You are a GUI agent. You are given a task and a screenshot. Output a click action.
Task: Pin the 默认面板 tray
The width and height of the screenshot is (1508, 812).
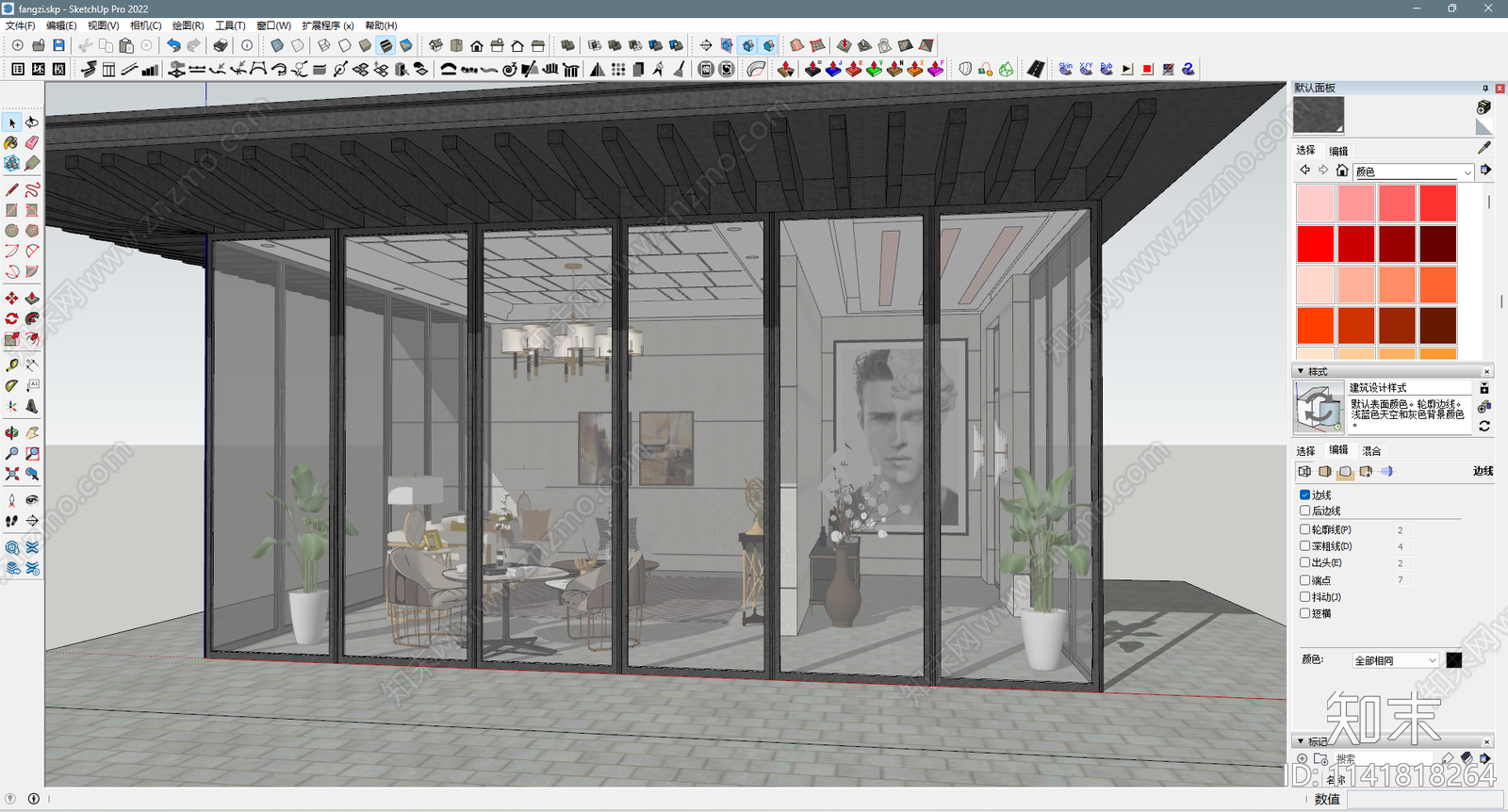(1485, 89)
